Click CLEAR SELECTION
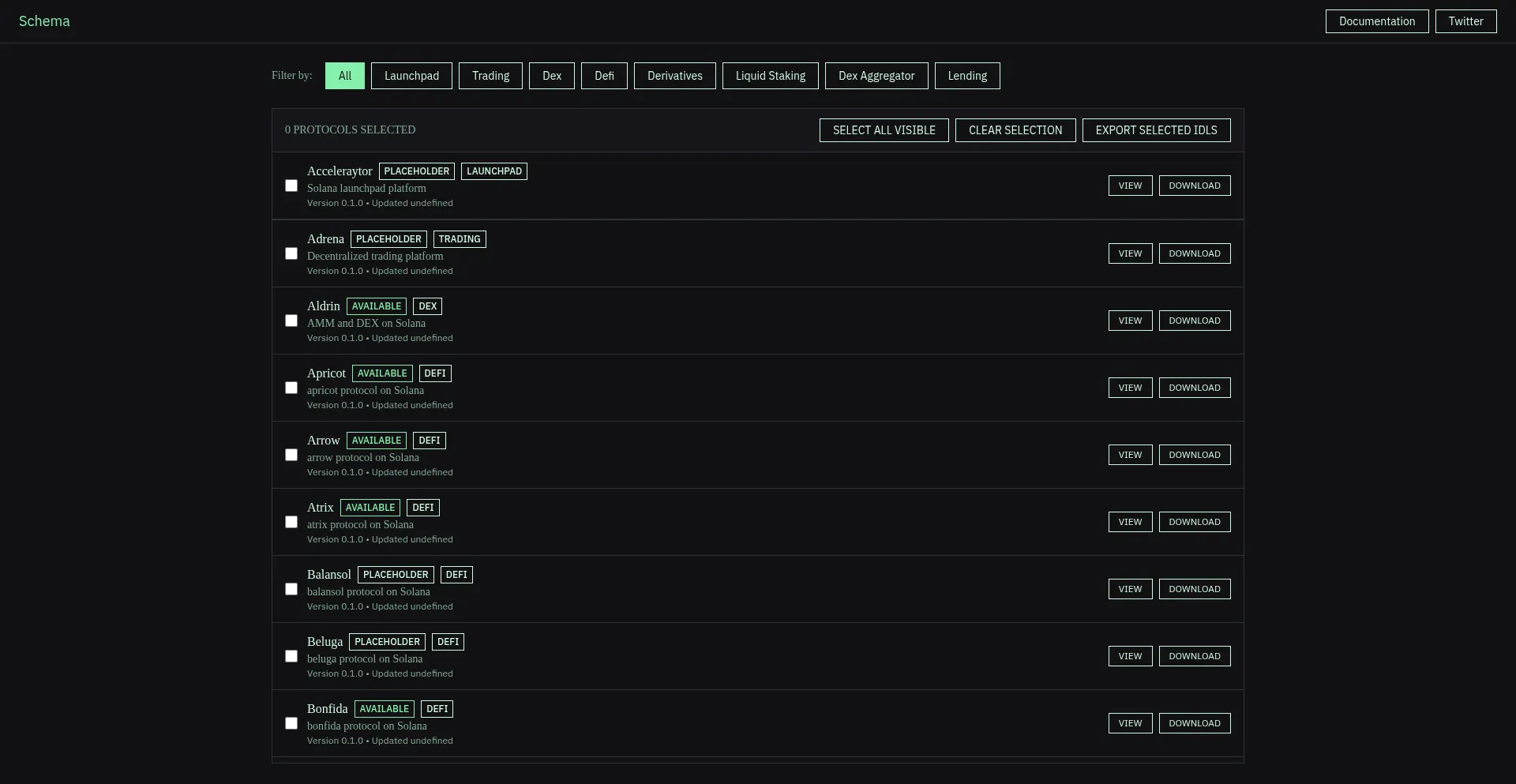The height and width of the screenshot is (784, 1516). point(1015,129)
